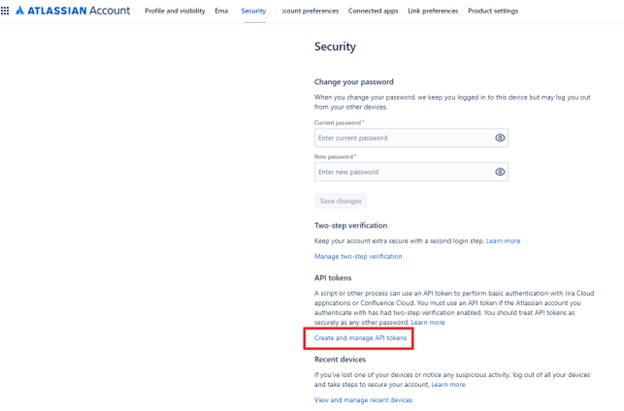Open View and manage recent devices

click(x=363, y=400)
